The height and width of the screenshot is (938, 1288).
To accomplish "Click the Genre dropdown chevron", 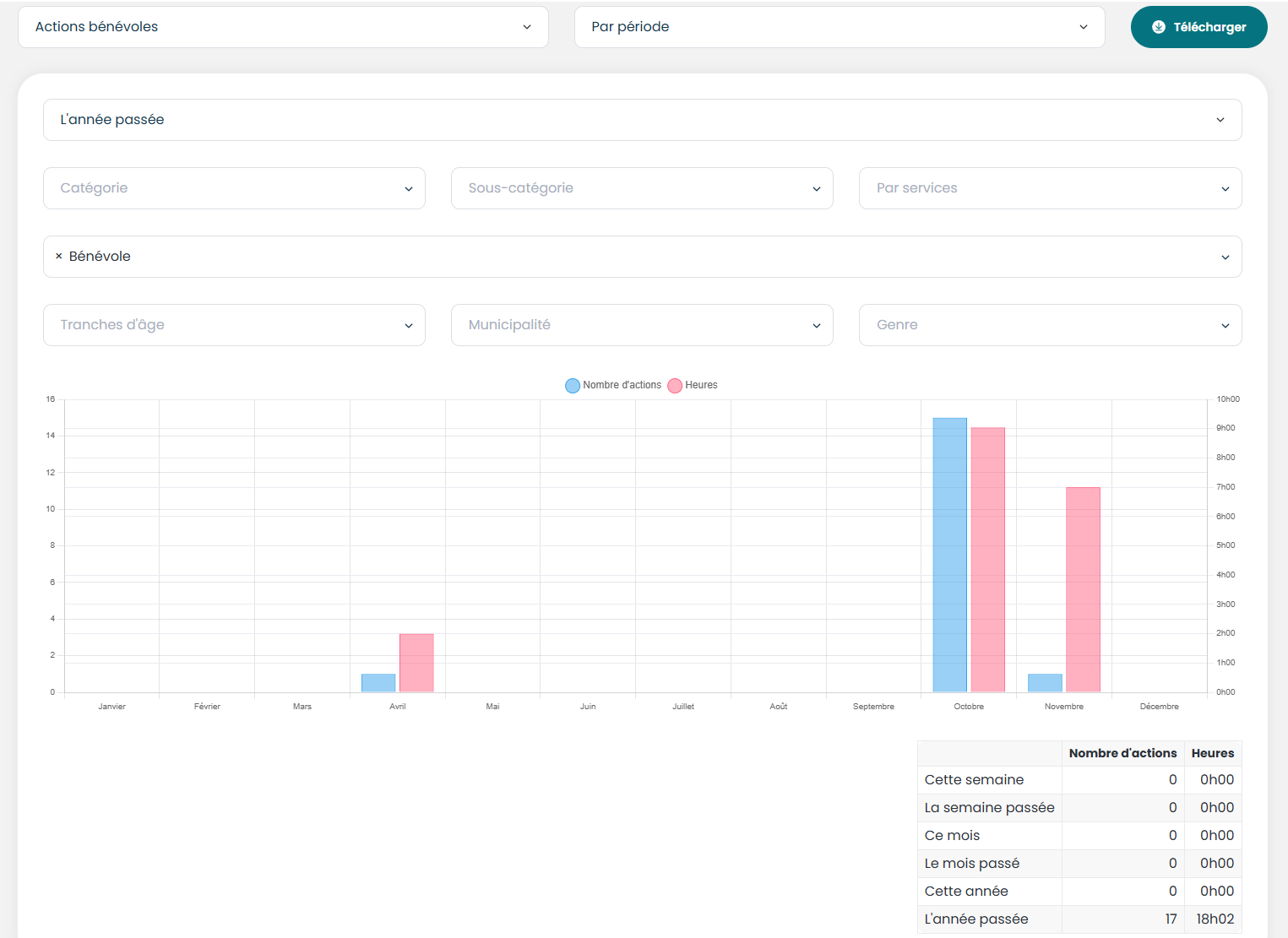I will (x=1225, y=326).
